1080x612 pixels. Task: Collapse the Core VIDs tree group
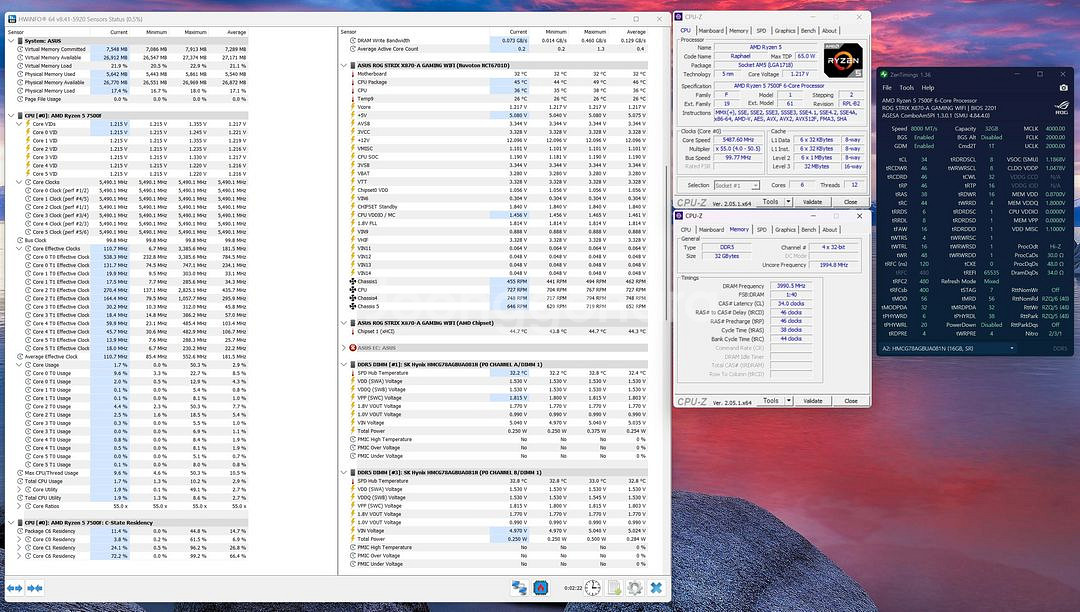(x=19, y=124)
